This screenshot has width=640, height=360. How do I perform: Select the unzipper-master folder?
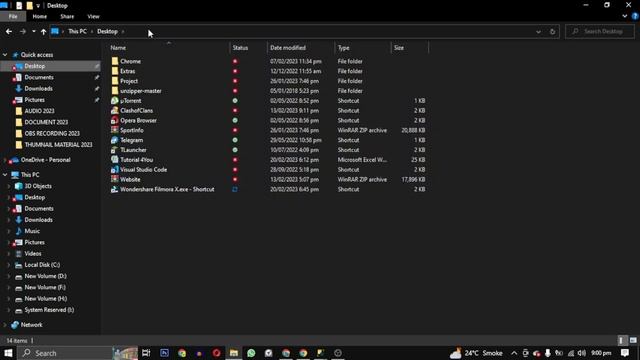[140, 91]
